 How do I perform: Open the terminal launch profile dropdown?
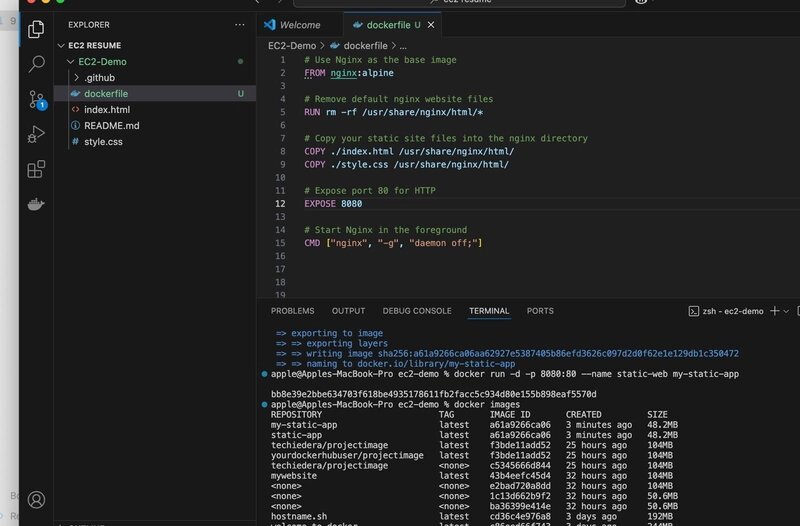(786, 311)
